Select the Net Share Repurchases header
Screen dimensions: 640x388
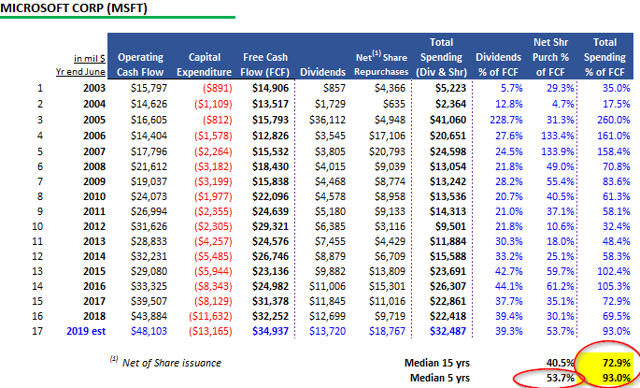click(381, 64)
